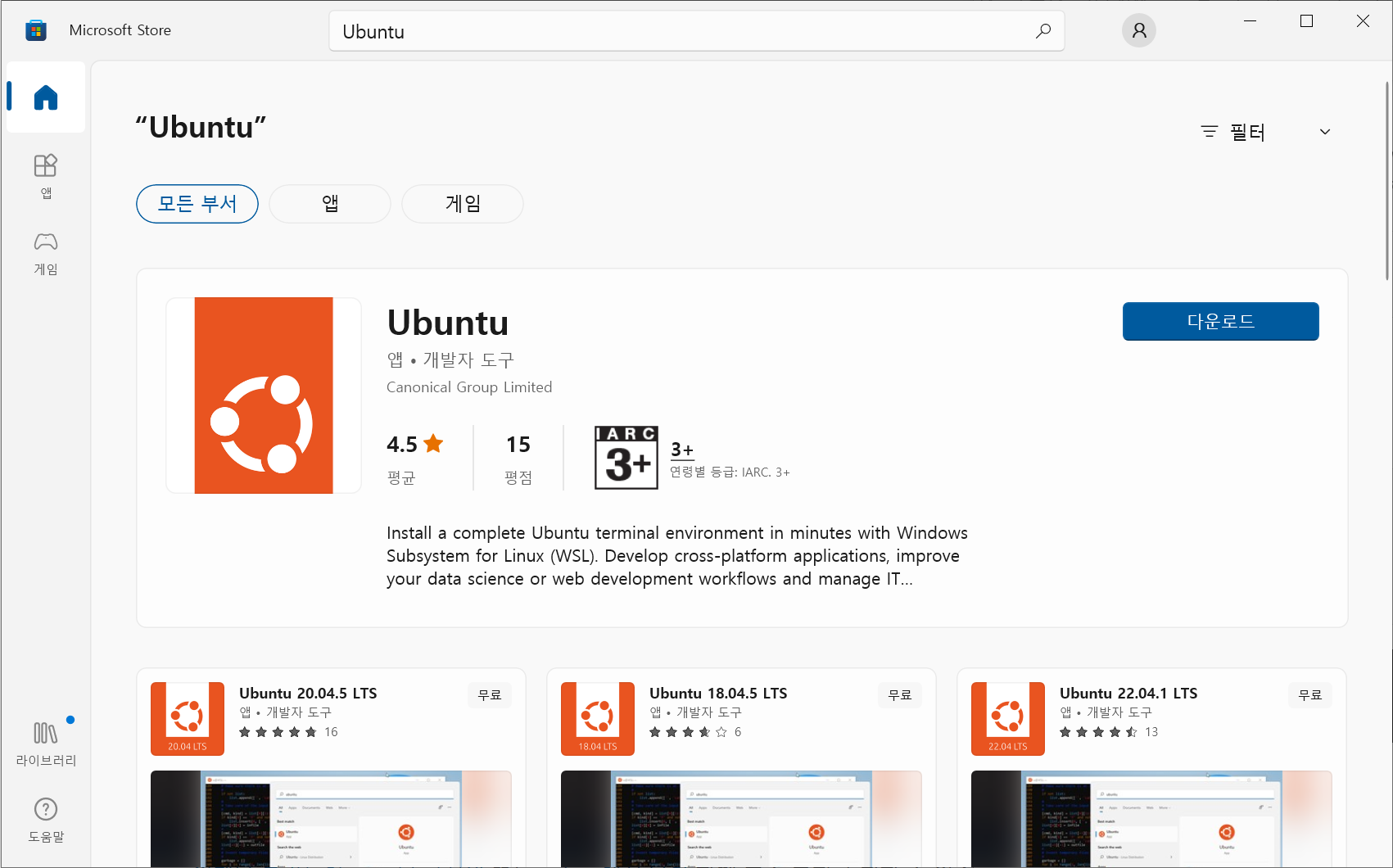Click the Microsoft Store logo icon
Image resolution: width=1393 pixels, height=868 pixels.
(36, 30)
